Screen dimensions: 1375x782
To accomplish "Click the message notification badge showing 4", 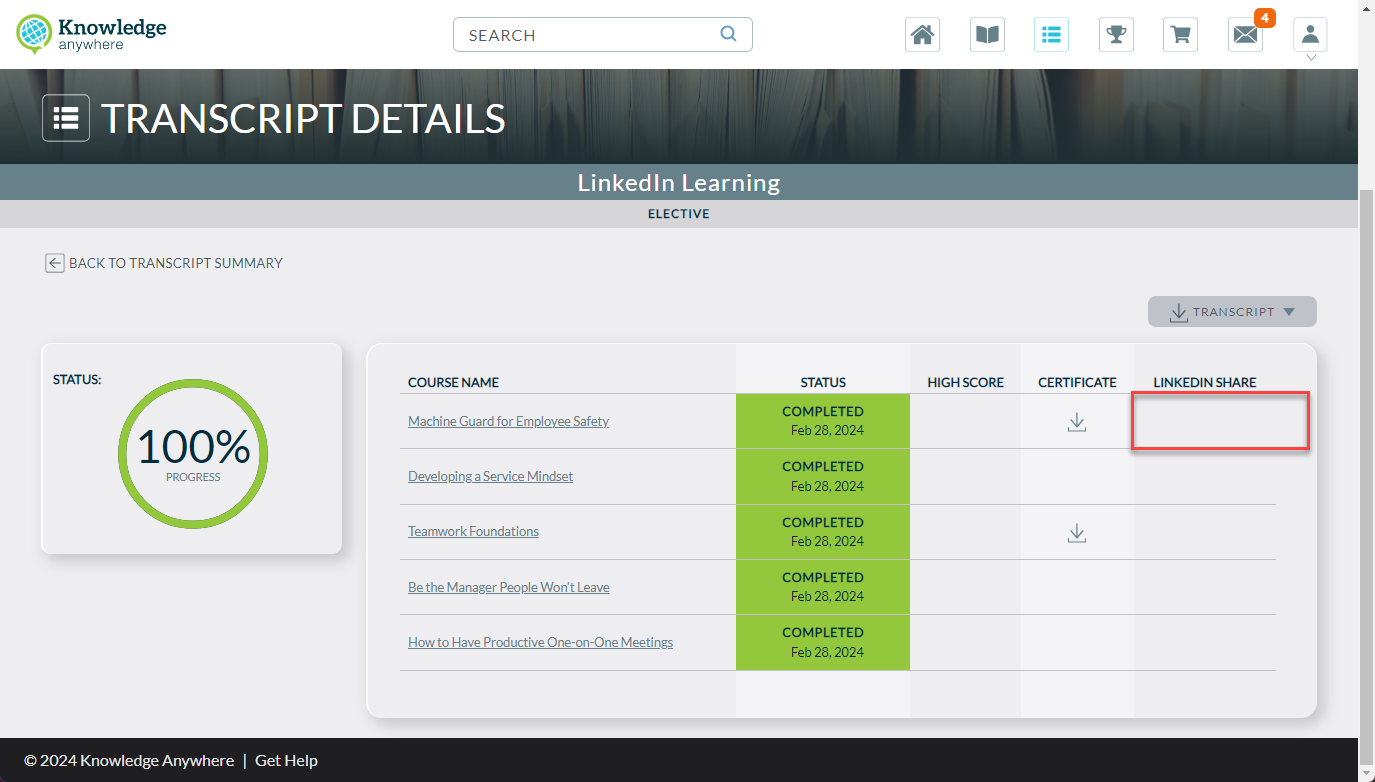I will pos(1264,17).
